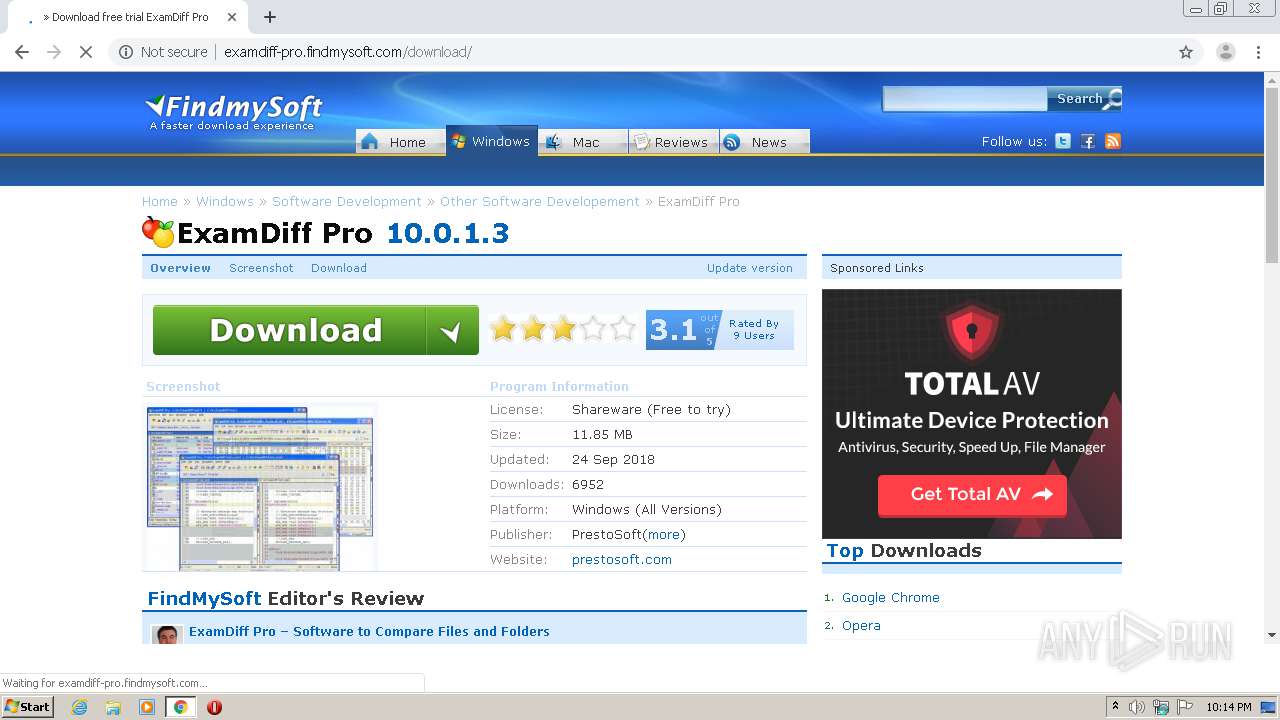This screenshot has height=720, width=1280.
Task: Select the Download sub-tab
Action: click(339, 268)
